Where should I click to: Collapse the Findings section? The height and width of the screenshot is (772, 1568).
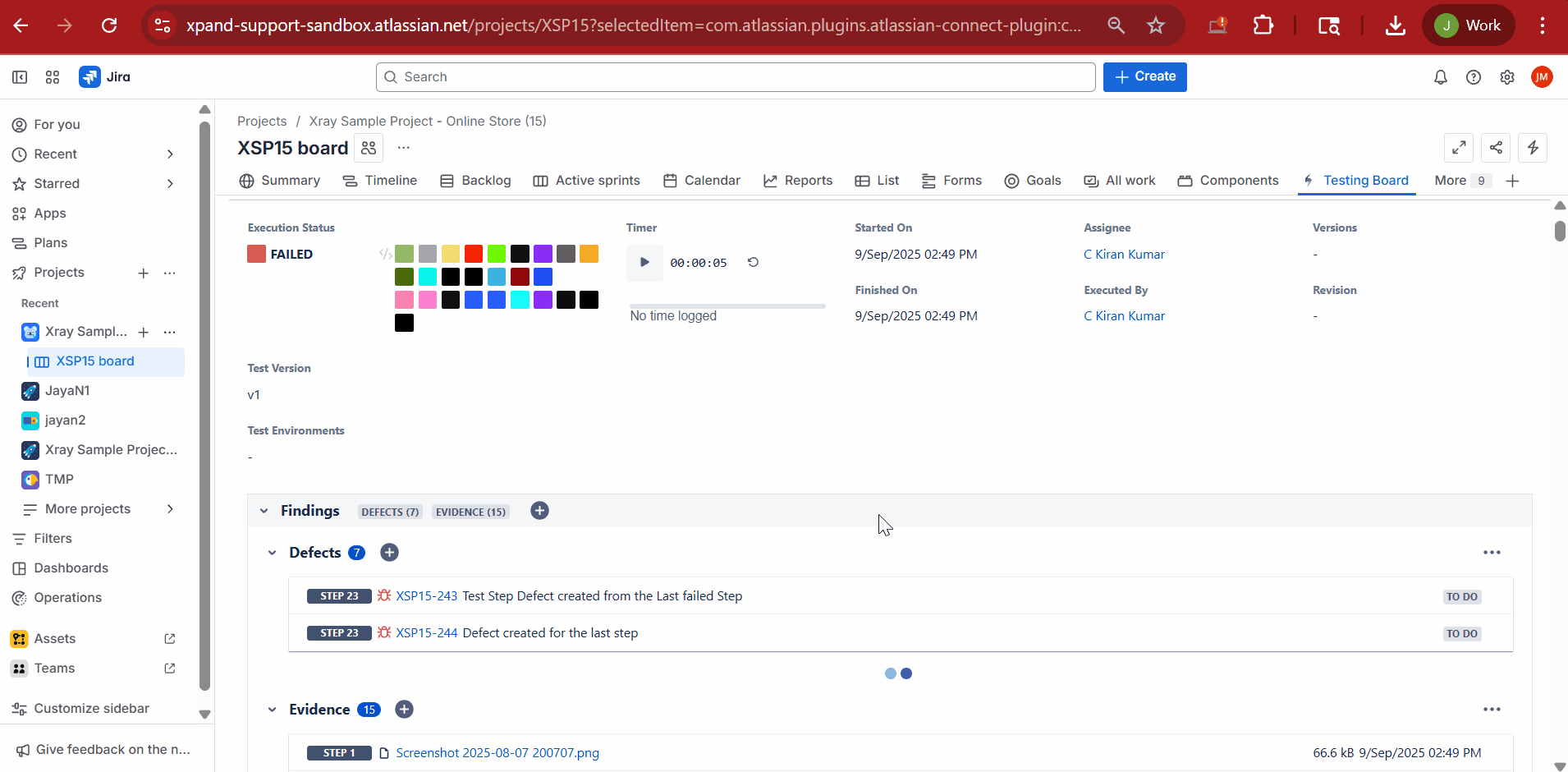[x=264, y=511]
